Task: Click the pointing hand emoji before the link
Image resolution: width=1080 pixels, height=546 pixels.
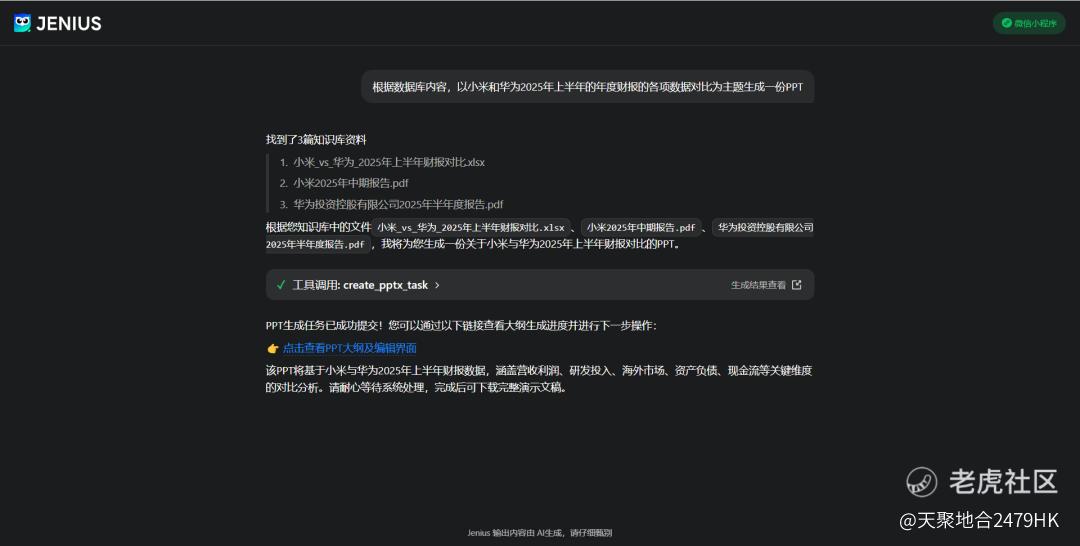Action: tap(273, 348)
